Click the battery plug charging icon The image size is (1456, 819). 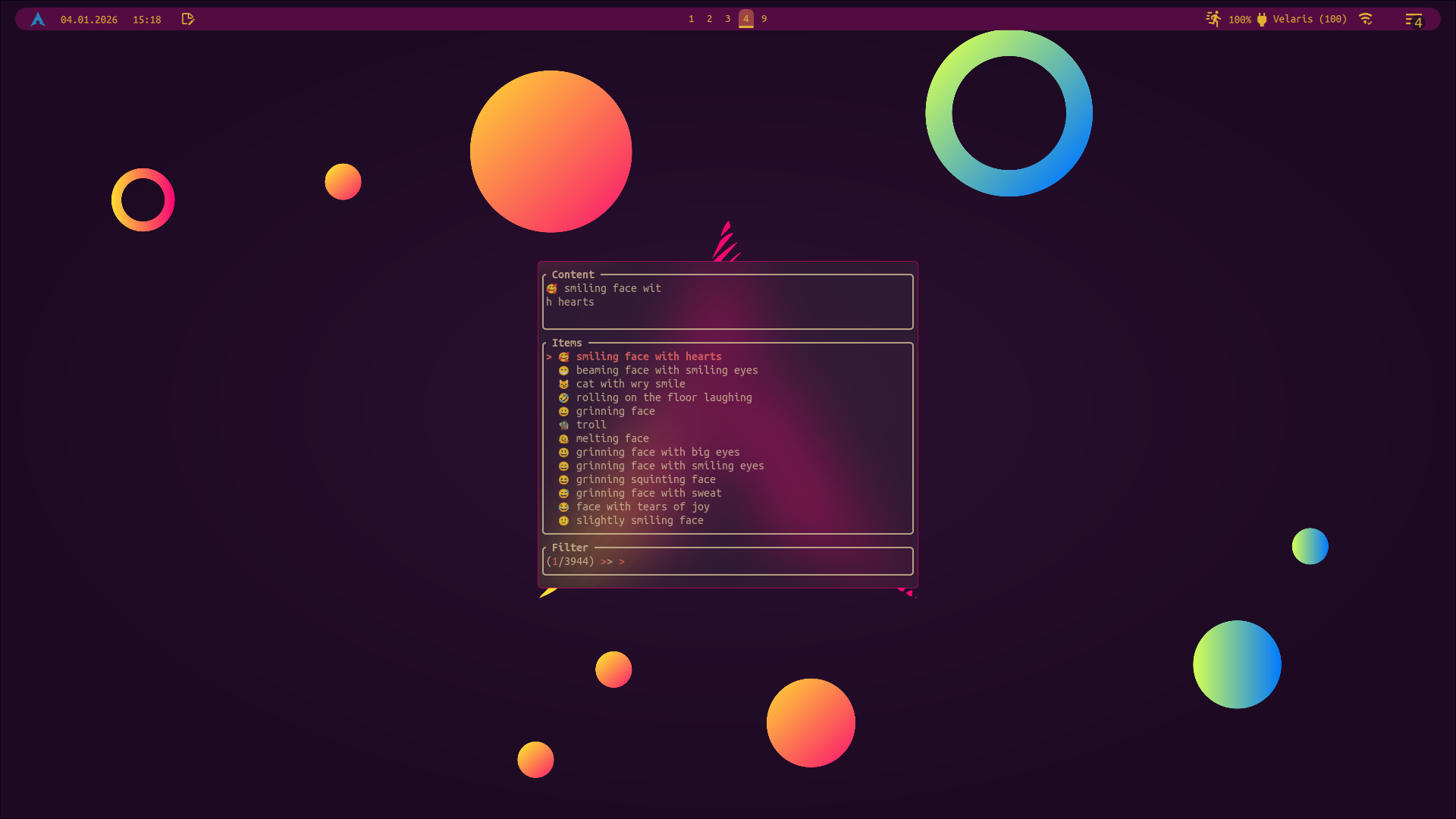[x=1262, y=20]
